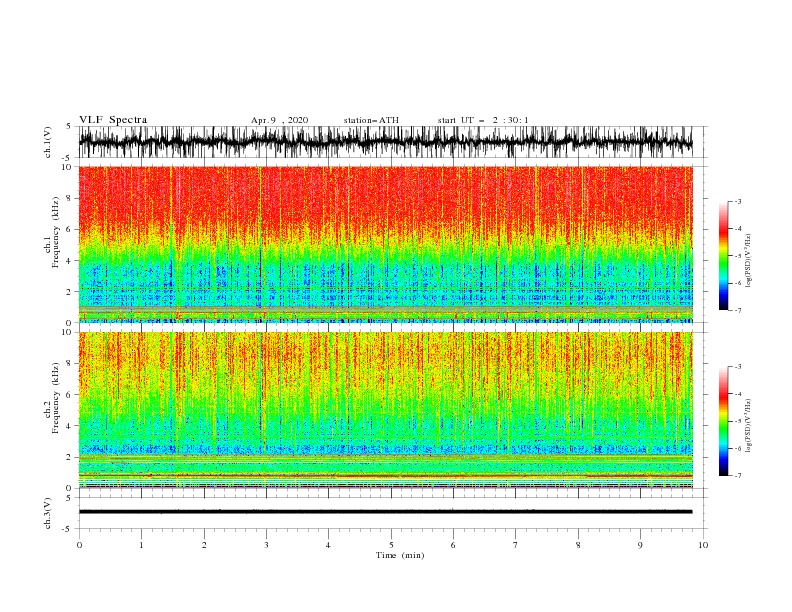This screenshot has height=612, width=792.
Task: Click the "ch.3(V)" axis label
Action: (48, 513)
